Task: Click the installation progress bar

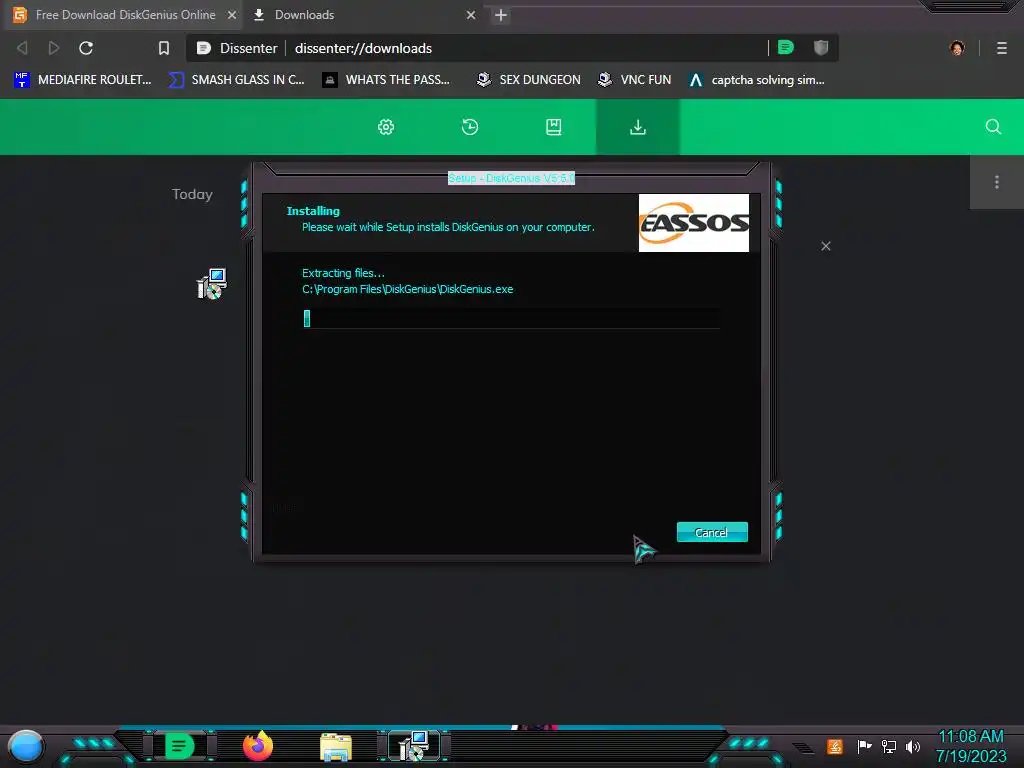Action: coord(511,319)
